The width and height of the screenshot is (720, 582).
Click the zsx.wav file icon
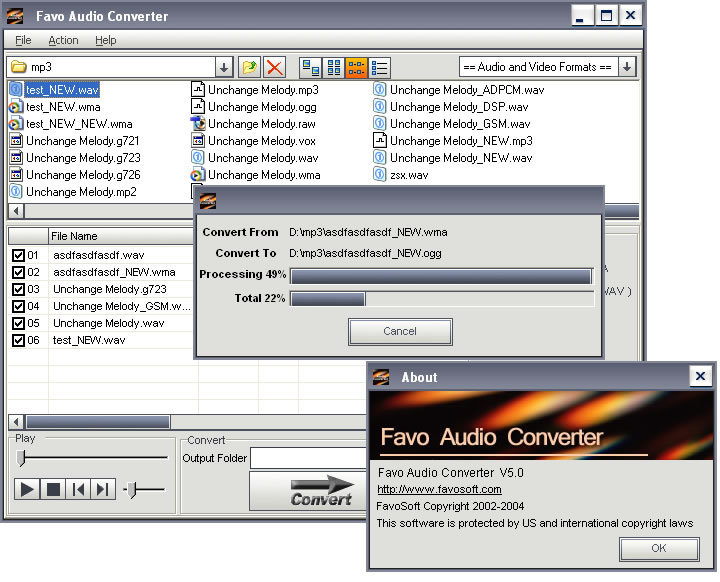pyautogui.click(x=379, y=175)
